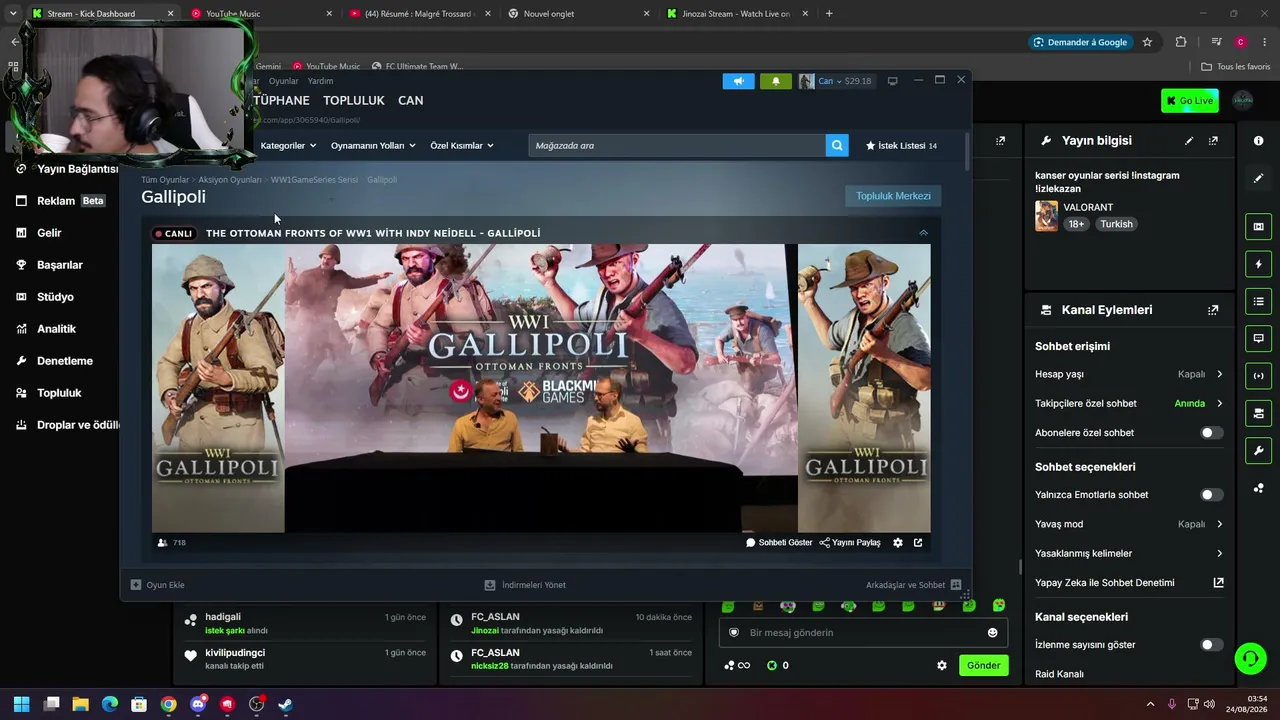Collapse the live broadcast section chevron

[923, 233]
